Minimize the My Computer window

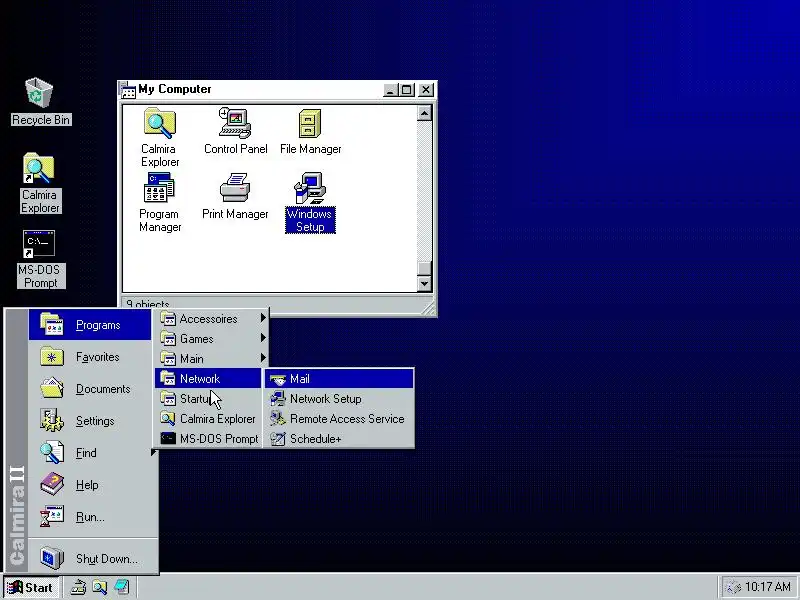(x=390, y=90)
